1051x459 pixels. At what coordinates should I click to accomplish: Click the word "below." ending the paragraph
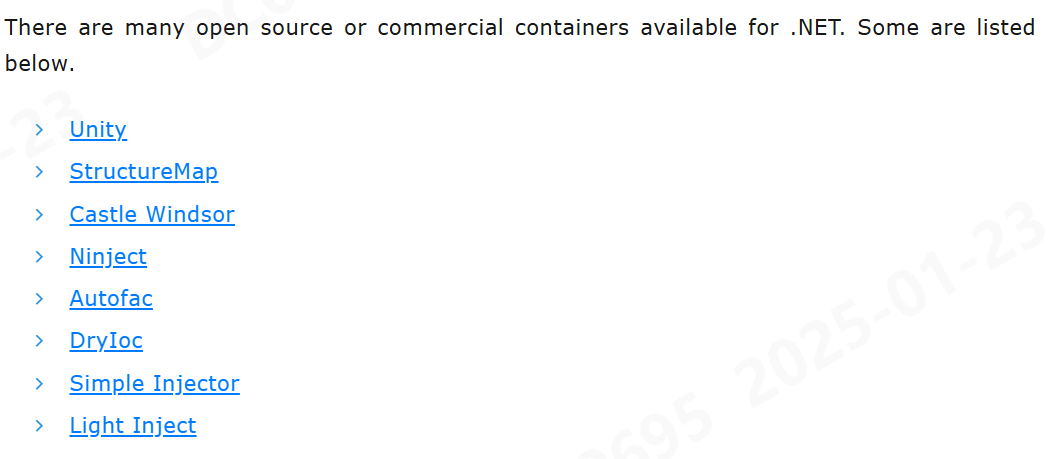pyautogui.click(x=40, y=64)
